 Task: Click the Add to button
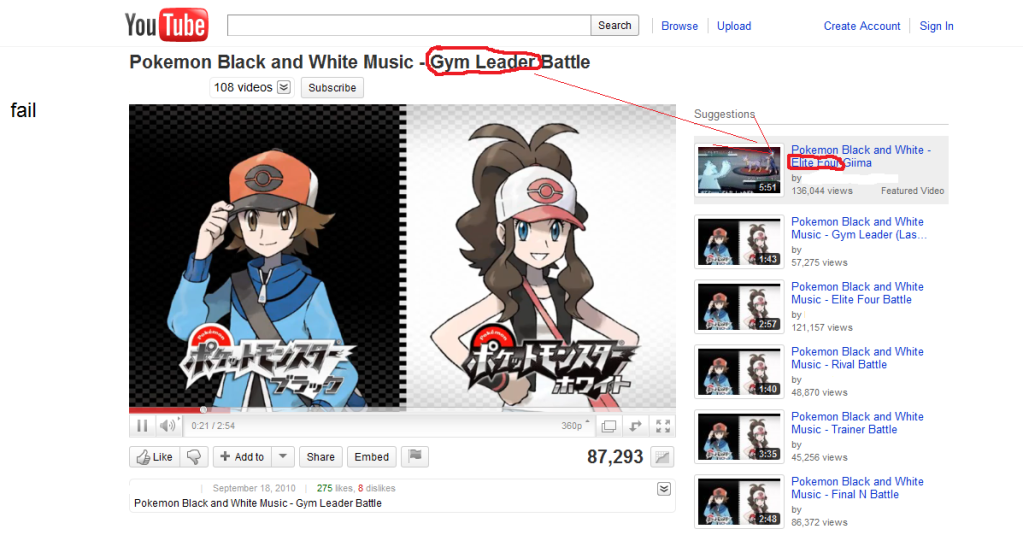point(242,457)
